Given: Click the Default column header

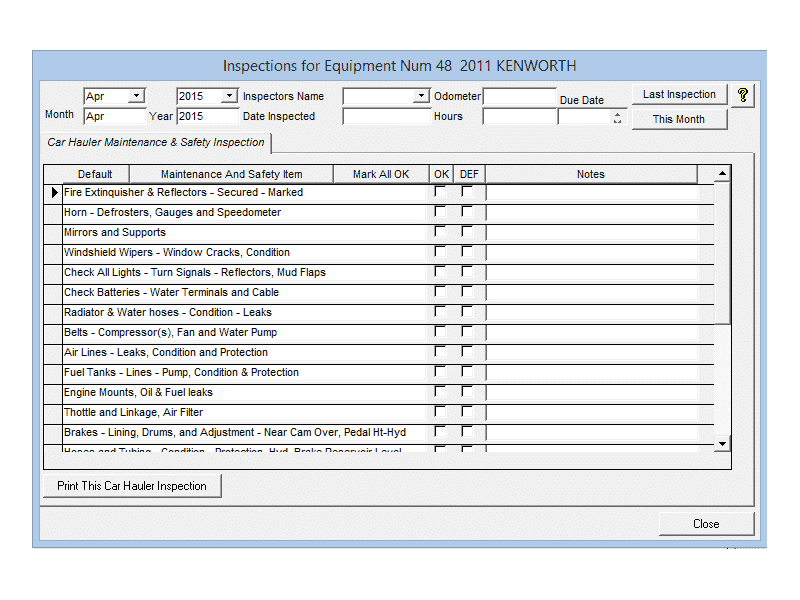Looking at the screenshot, I should point(95,174).
